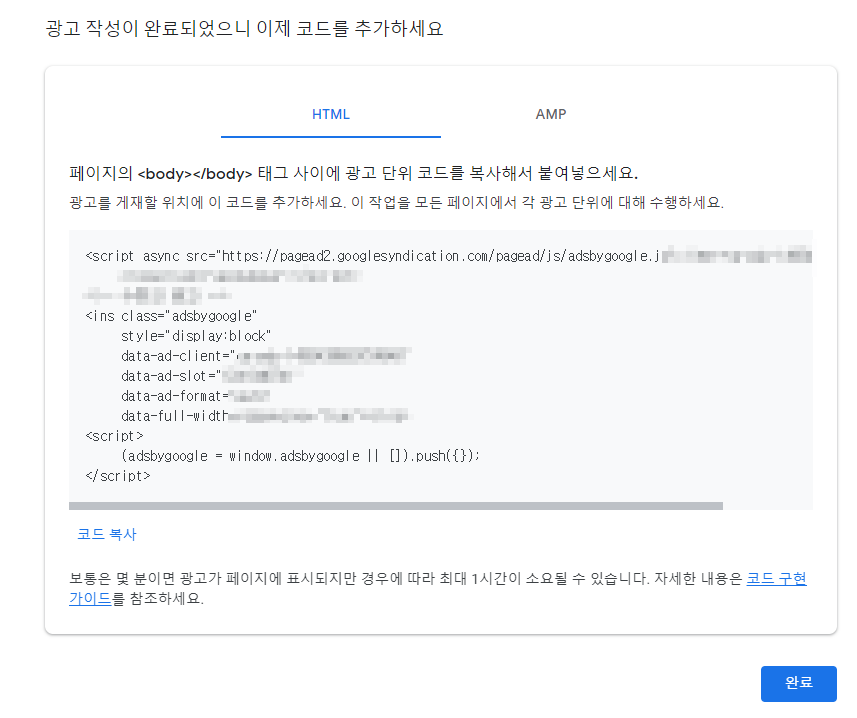Click the 완료 button
Viewport: 857px width, 718px height.
(x=799, y=683)
